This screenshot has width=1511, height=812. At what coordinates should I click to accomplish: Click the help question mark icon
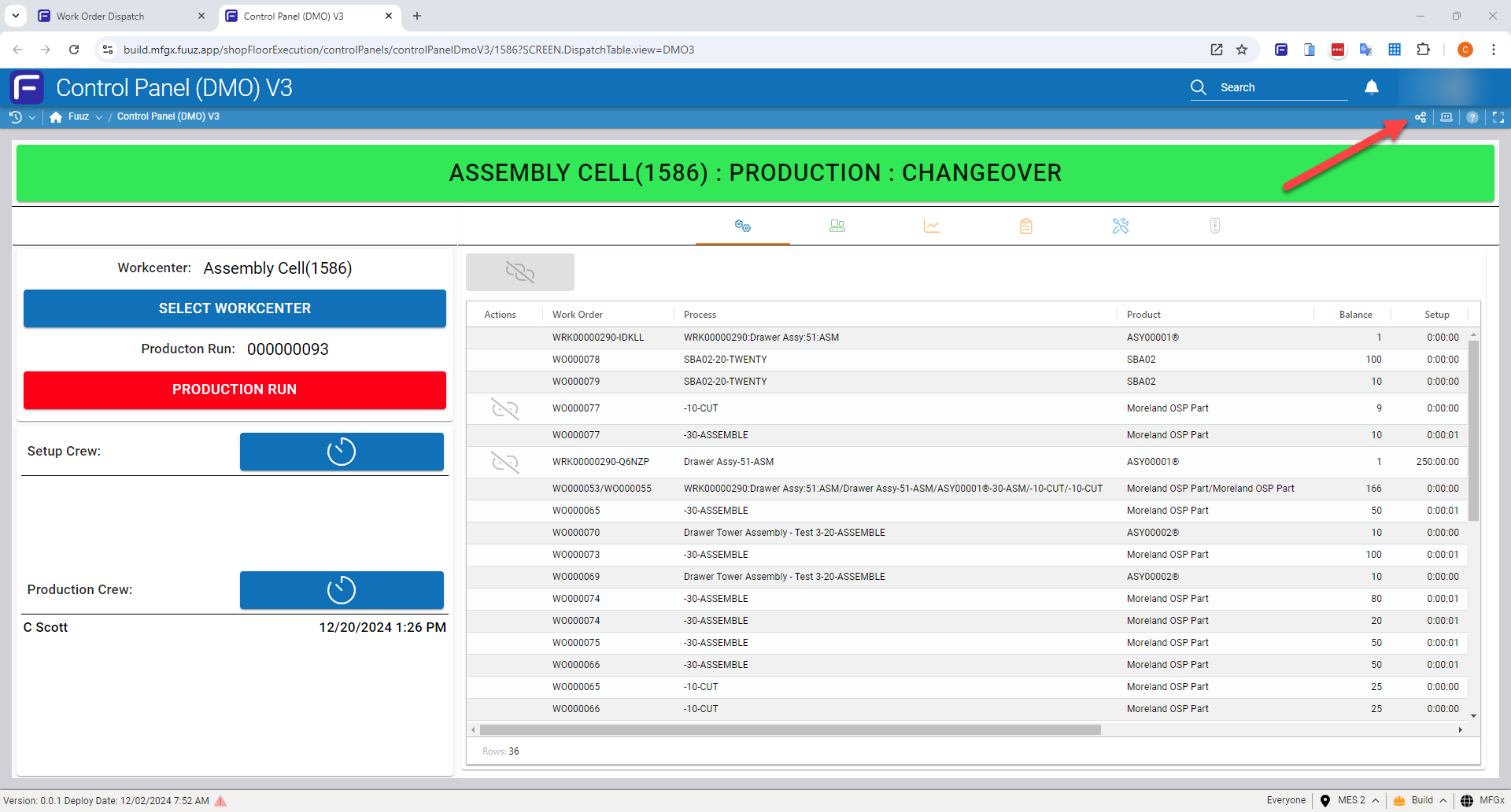click(x=1472, y=117)
